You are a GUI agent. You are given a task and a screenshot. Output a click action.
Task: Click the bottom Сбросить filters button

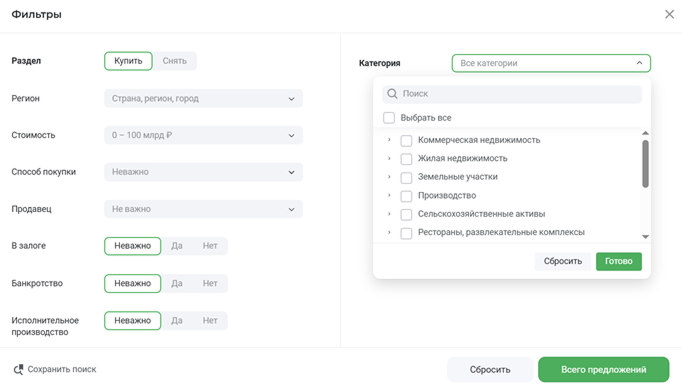click(x=490, y=370)
